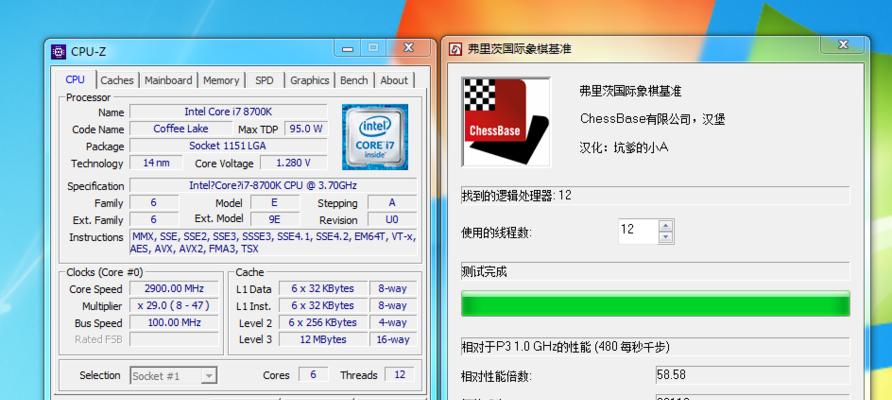Click the green benchmark progress bar
Image resolution: width=892 pixels, height=400 pixels.
coord(655,303)
